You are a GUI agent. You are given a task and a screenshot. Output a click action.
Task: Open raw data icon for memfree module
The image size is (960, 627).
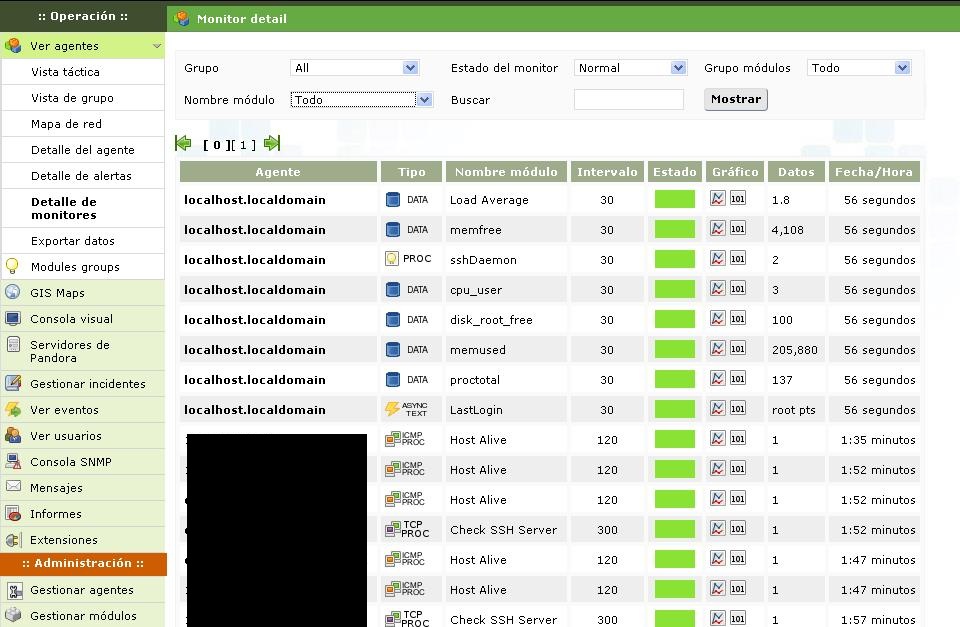point(737,229)
